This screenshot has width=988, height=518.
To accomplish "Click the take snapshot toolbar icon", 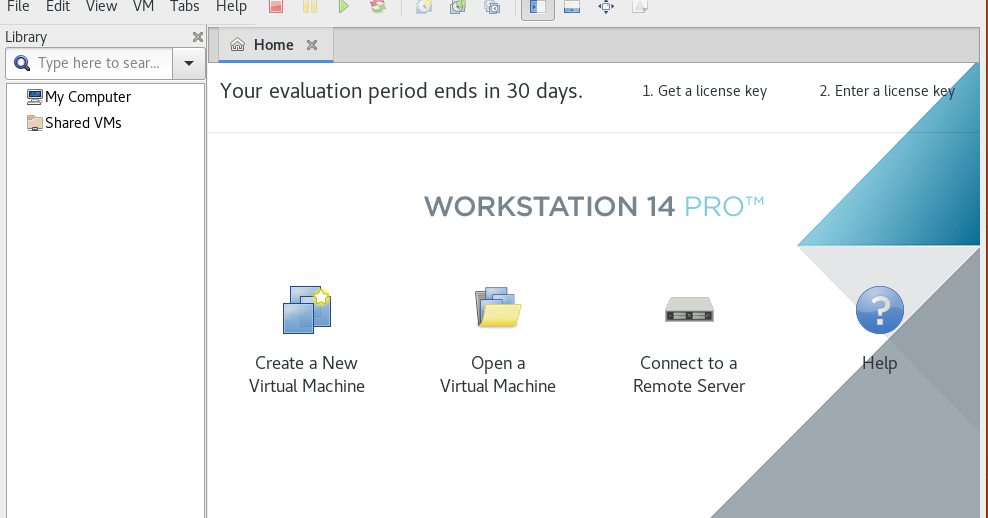I will click(424, 6).
